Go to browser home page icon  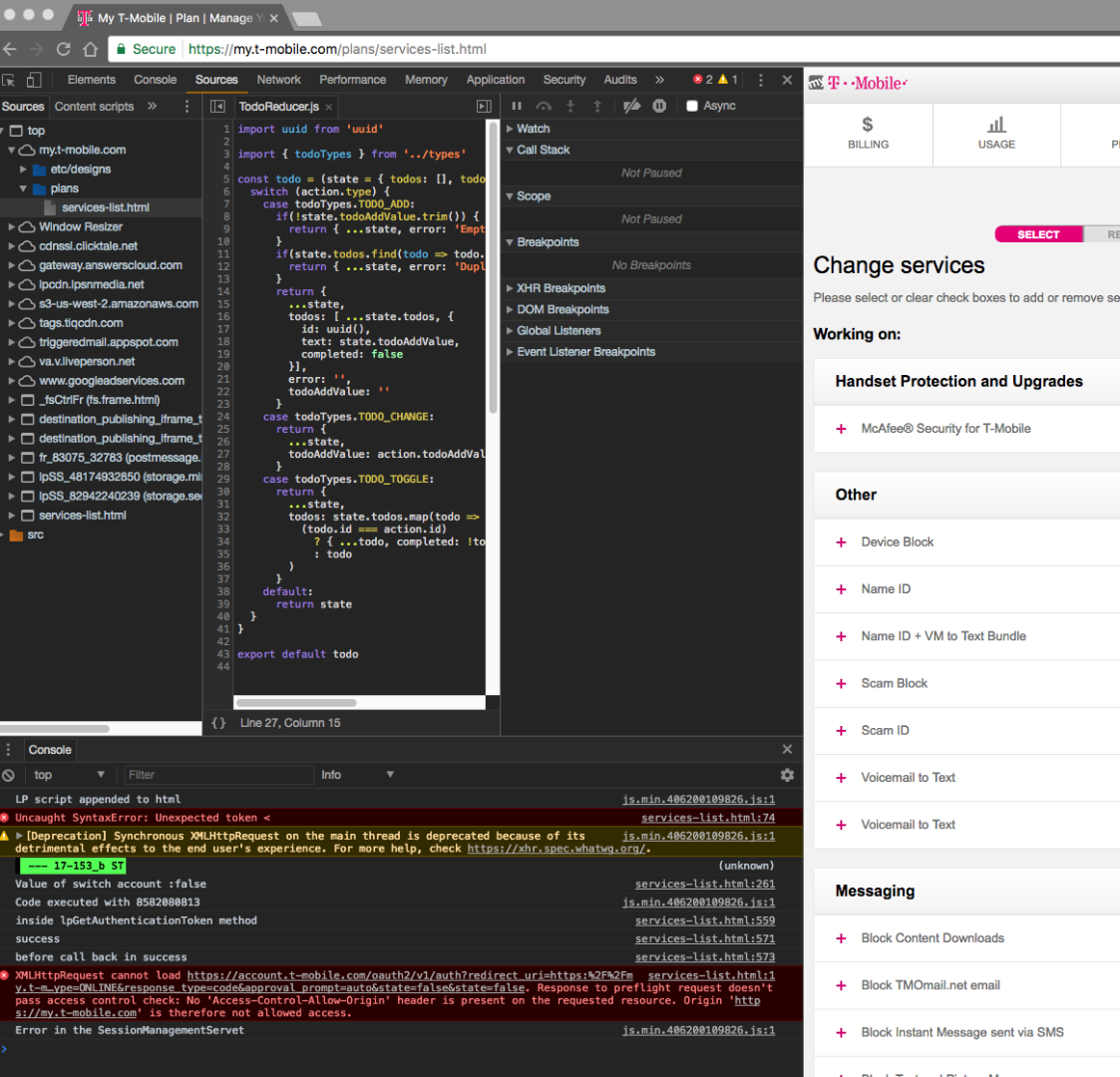click(90, 49)
